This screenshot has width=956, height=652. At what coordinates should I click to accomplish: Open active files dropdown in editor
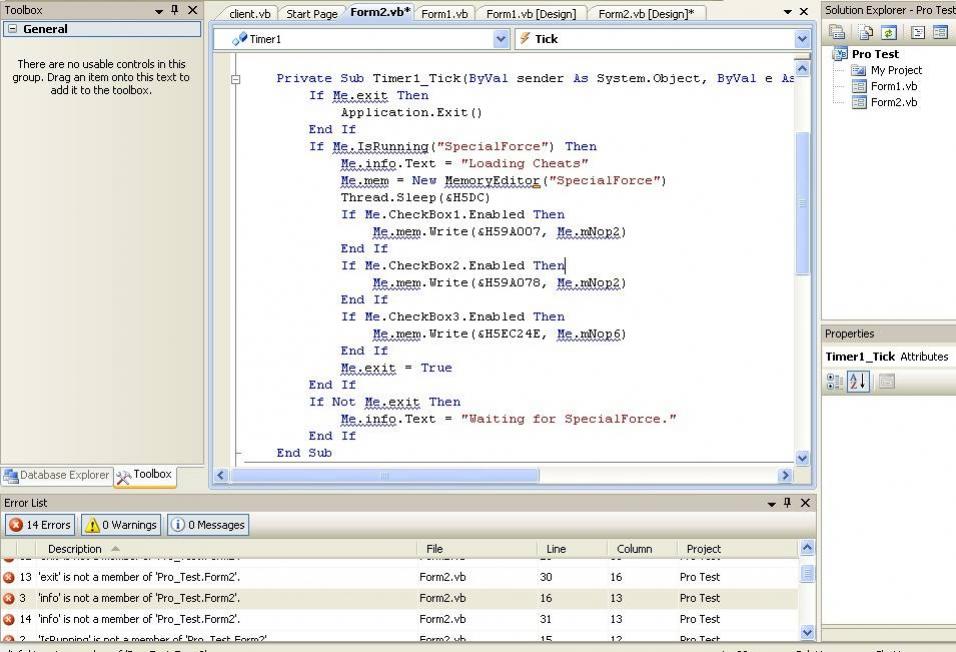pos(787,12)
